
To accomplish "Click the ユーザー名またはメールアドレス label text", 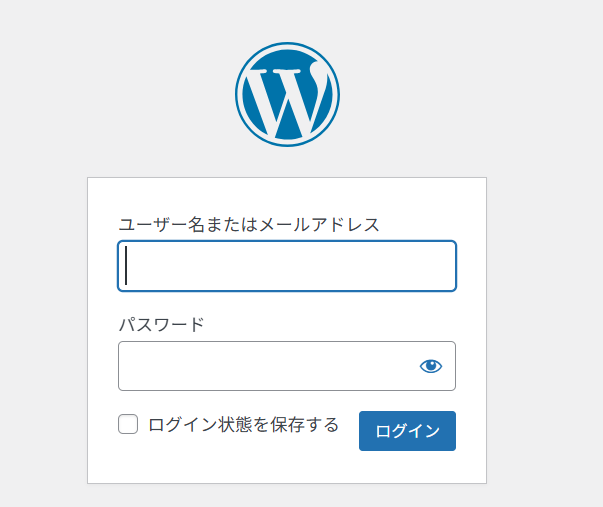I will click(249, 224).
